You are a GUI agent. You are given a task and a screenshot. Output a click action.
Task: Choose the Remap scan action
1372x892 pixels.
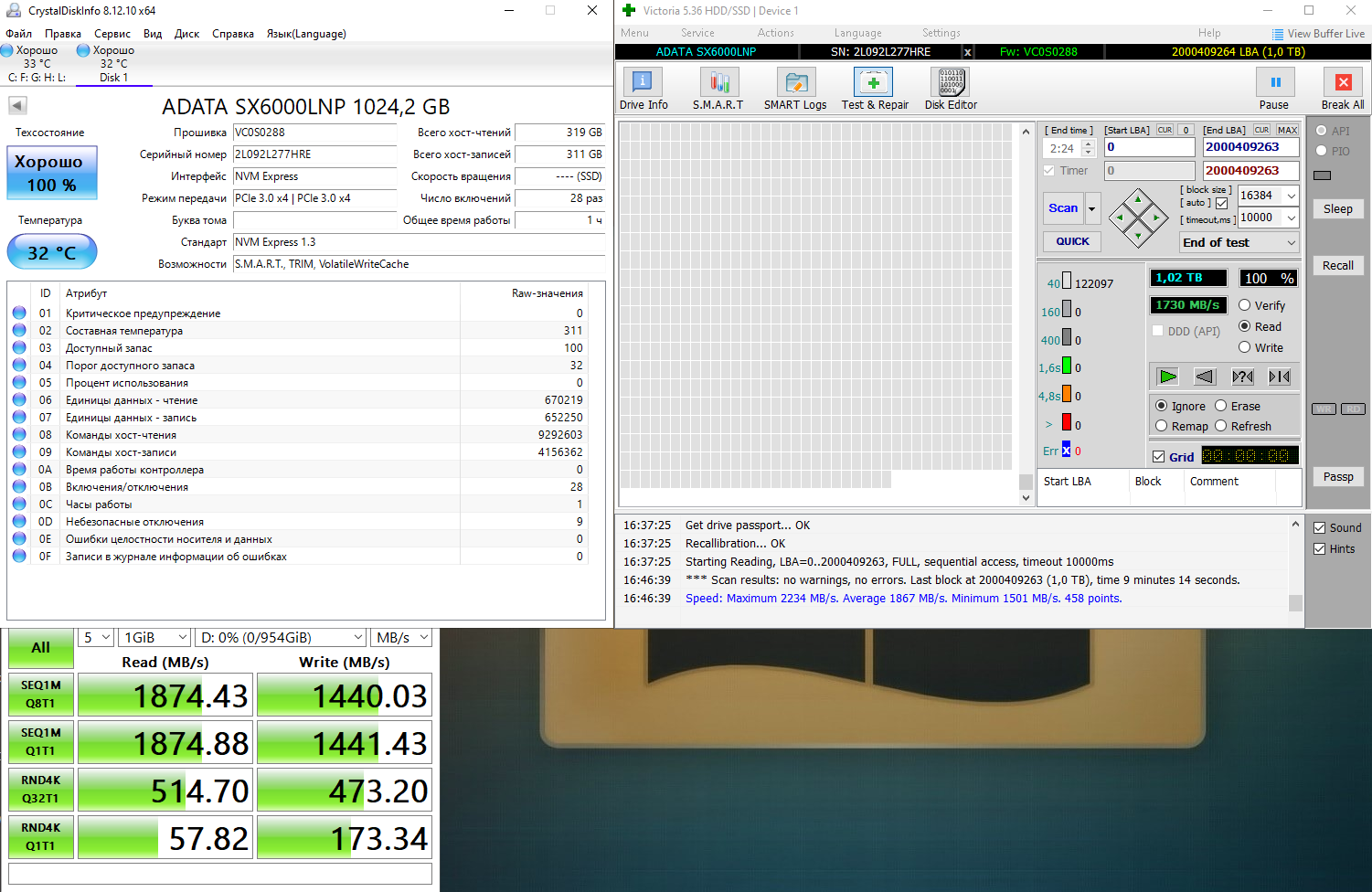(x=1162, y=426)
